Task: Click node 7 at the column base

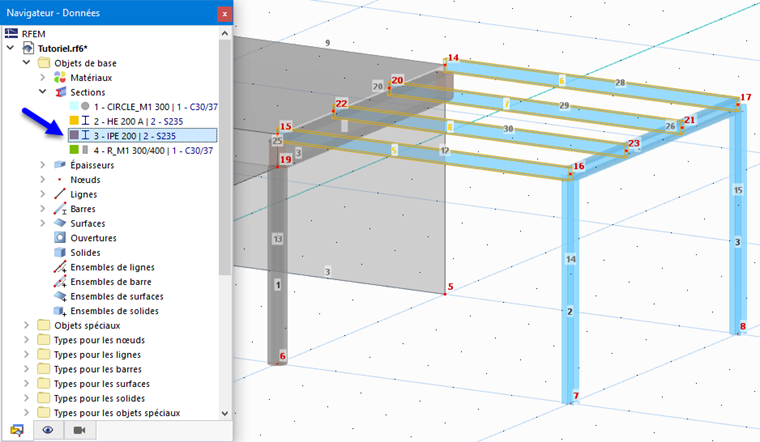Action: pyautogui.click(x=570, y=402)
